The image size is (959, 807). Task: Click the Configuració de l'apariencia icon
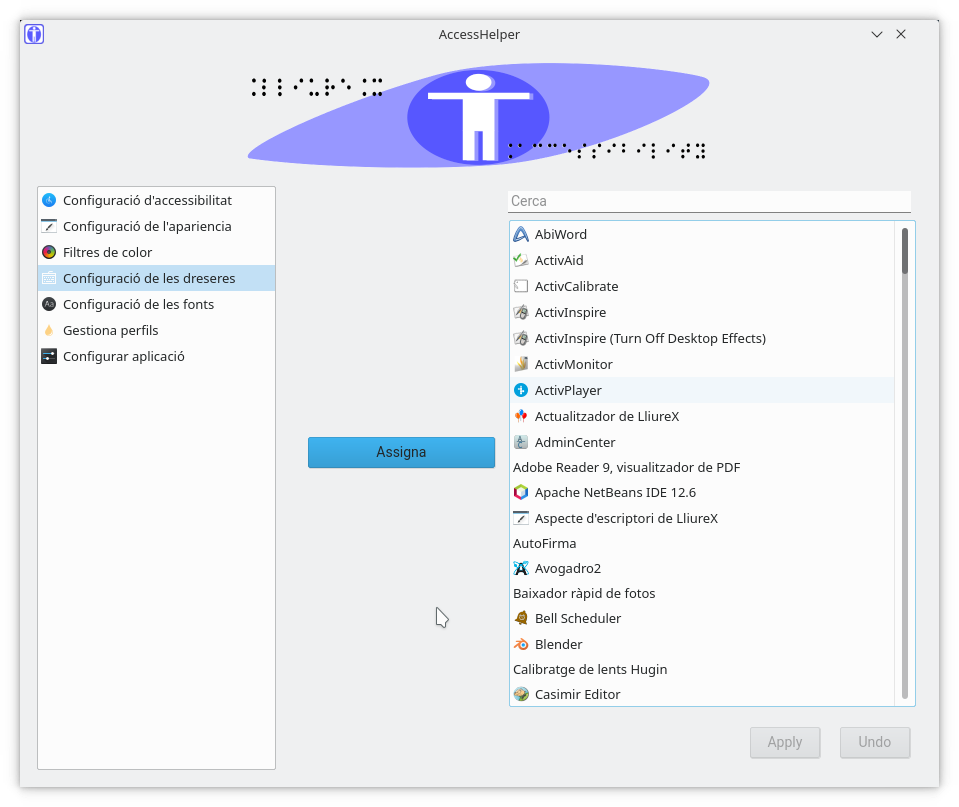point(49,226)
